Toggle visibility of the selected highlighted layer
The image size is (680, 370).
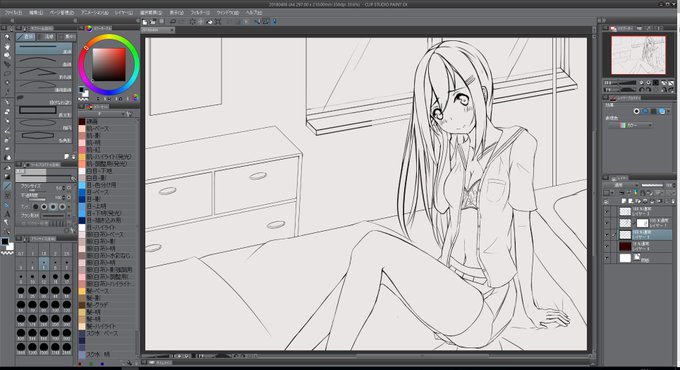coord(607,235)
